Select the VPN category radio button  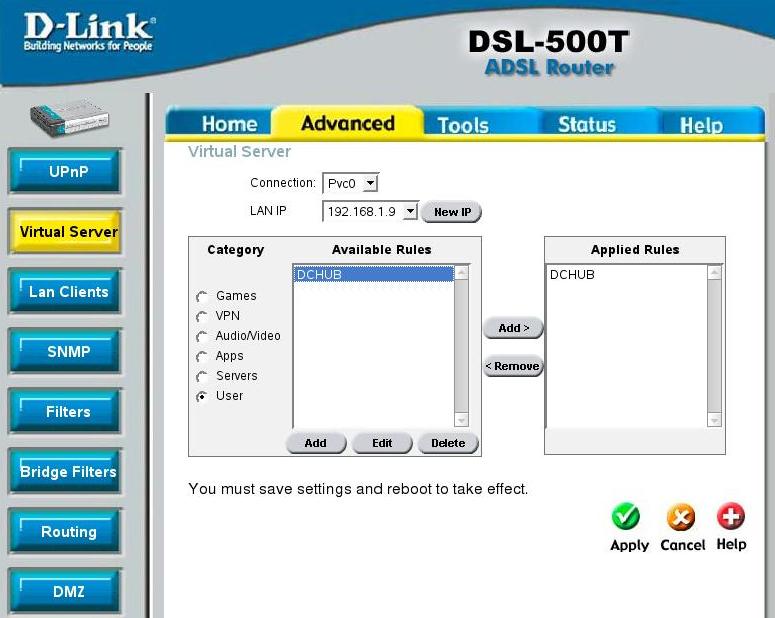click(x=202, y=316)
